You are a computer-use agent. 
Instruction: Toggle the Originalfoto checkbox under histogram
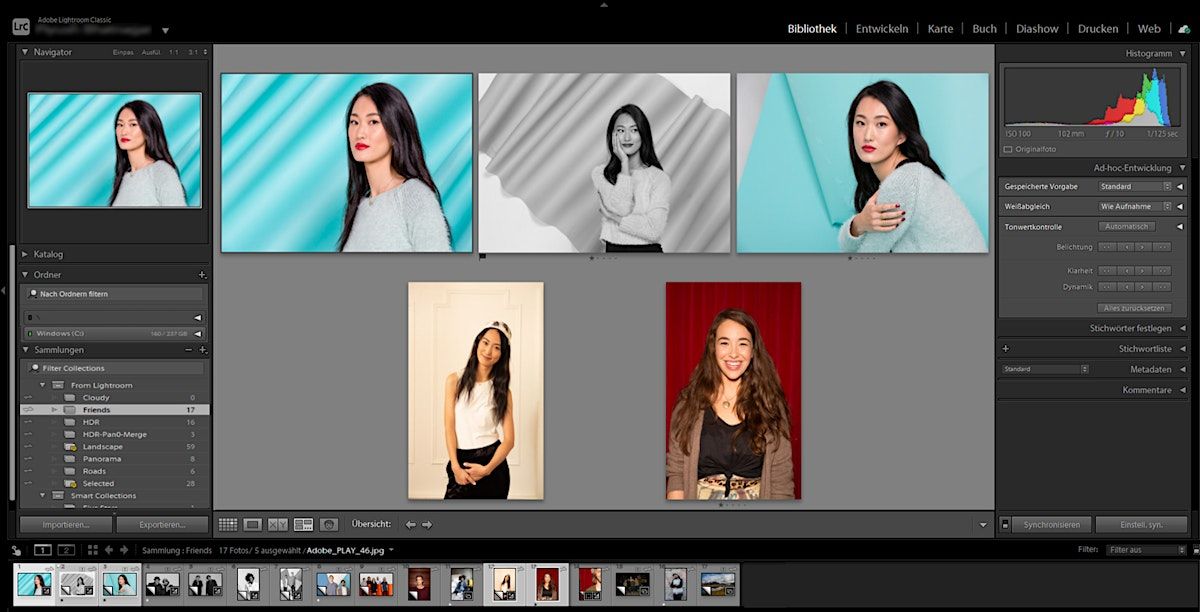pos(1008,149)
